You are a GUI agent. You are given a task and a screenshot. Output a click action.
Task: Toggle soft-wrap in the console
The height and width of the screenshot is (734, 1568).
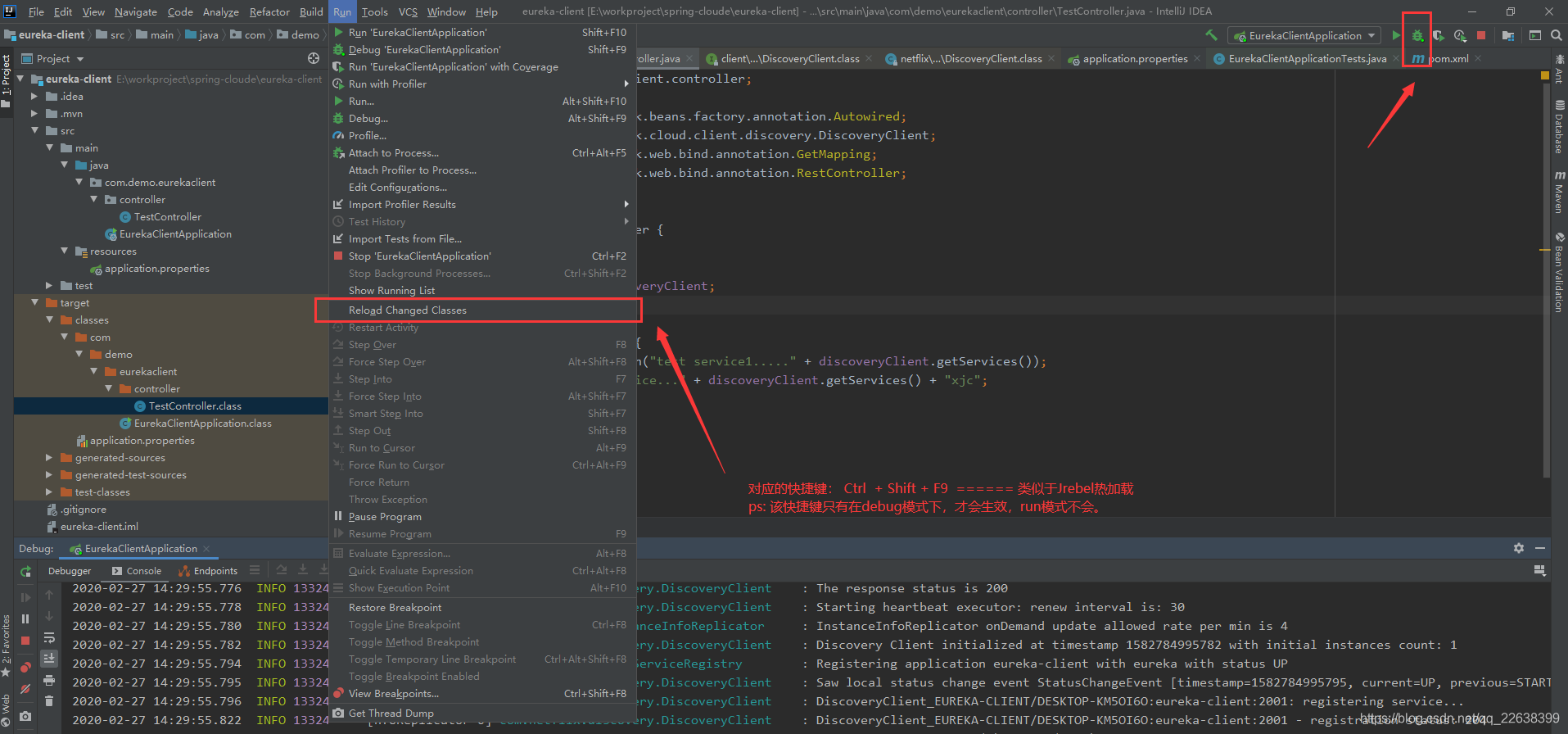coord(49,638)
